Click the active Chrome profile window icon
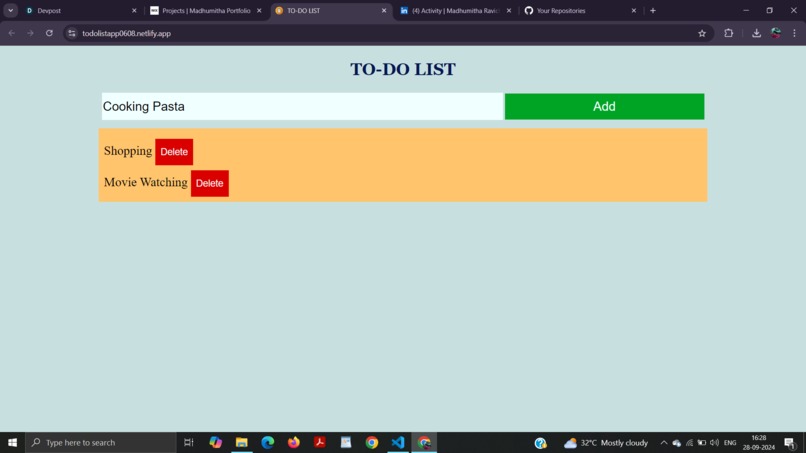 click(x=424, y=442)
